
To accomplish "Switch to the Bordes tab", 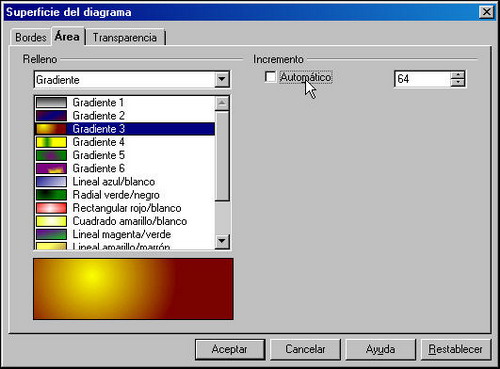I will 31,37.
